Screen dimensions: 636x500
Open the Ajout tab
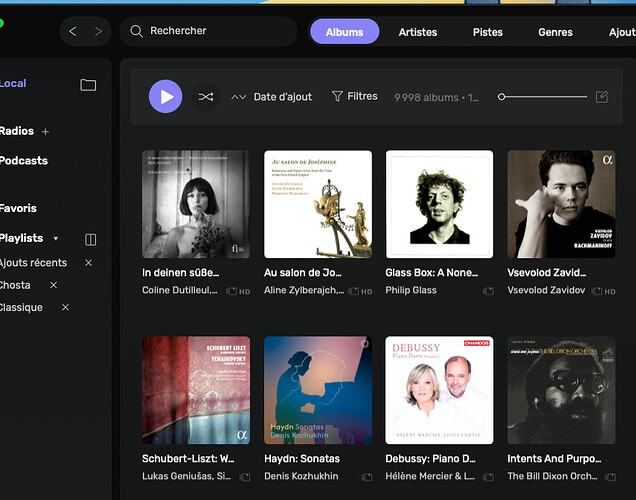click(622, 32)
